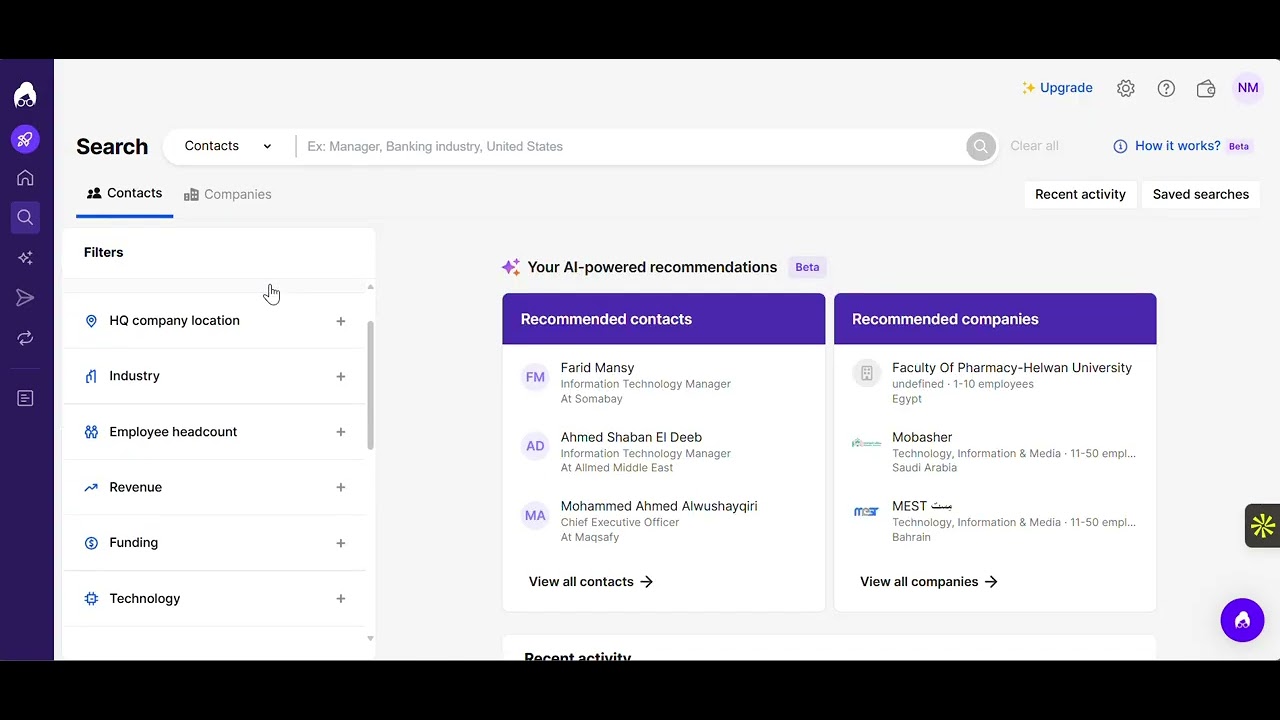Click the filters panel scrollbar
1280x720 pixels.
pyautogui.click(x=370, y=385)
